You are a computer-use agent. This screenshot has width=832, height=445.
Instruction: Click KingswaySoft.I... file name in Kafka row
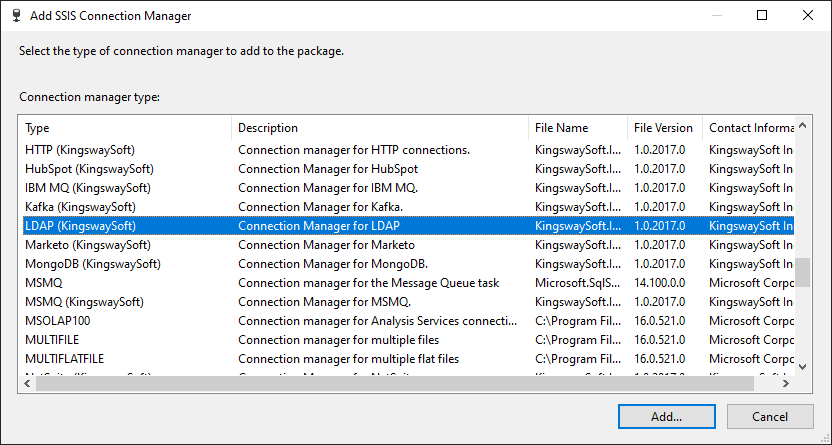coord(578,207)
